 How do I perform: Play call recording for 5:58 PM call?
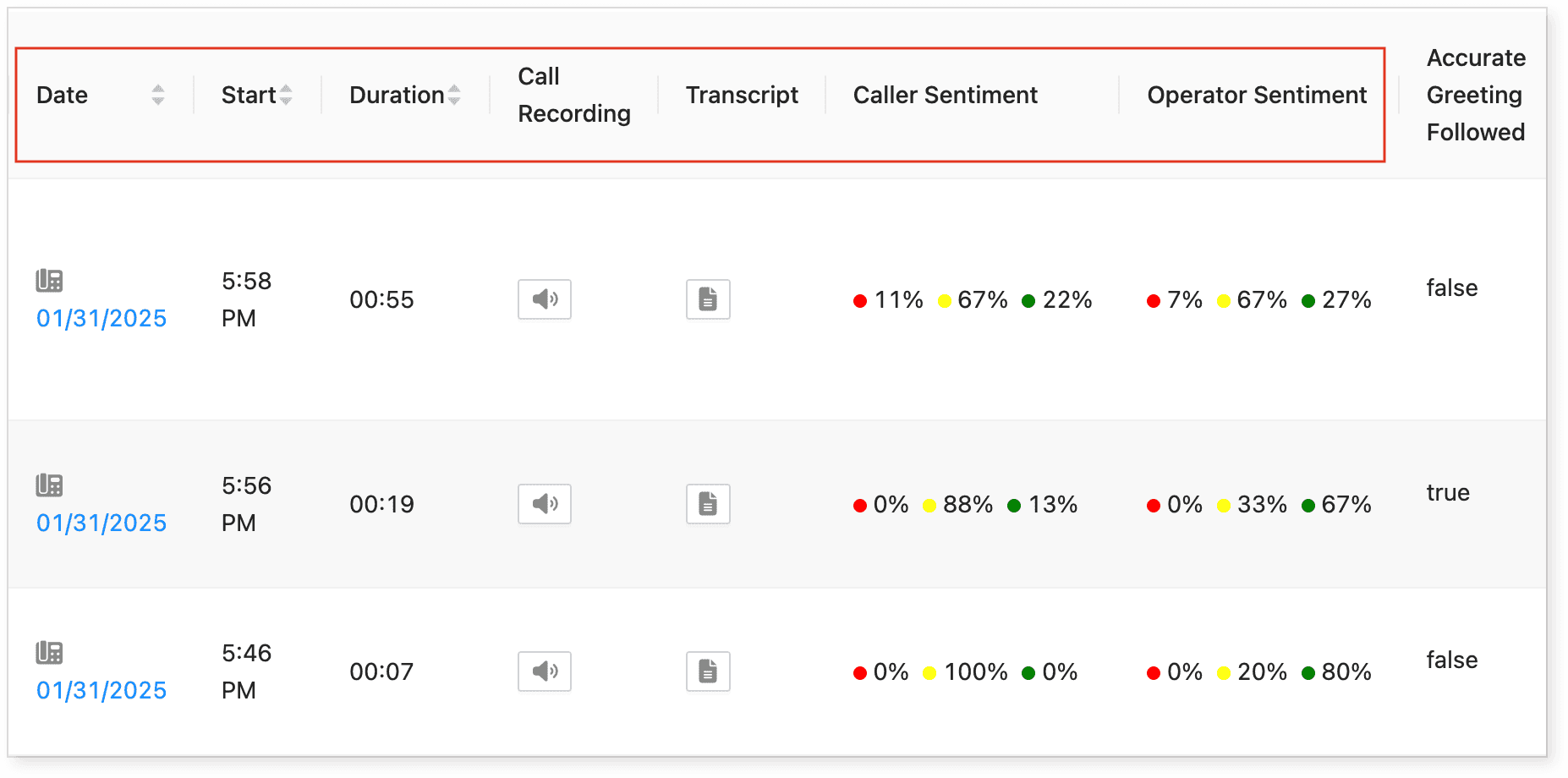click(x=544, y=299)
